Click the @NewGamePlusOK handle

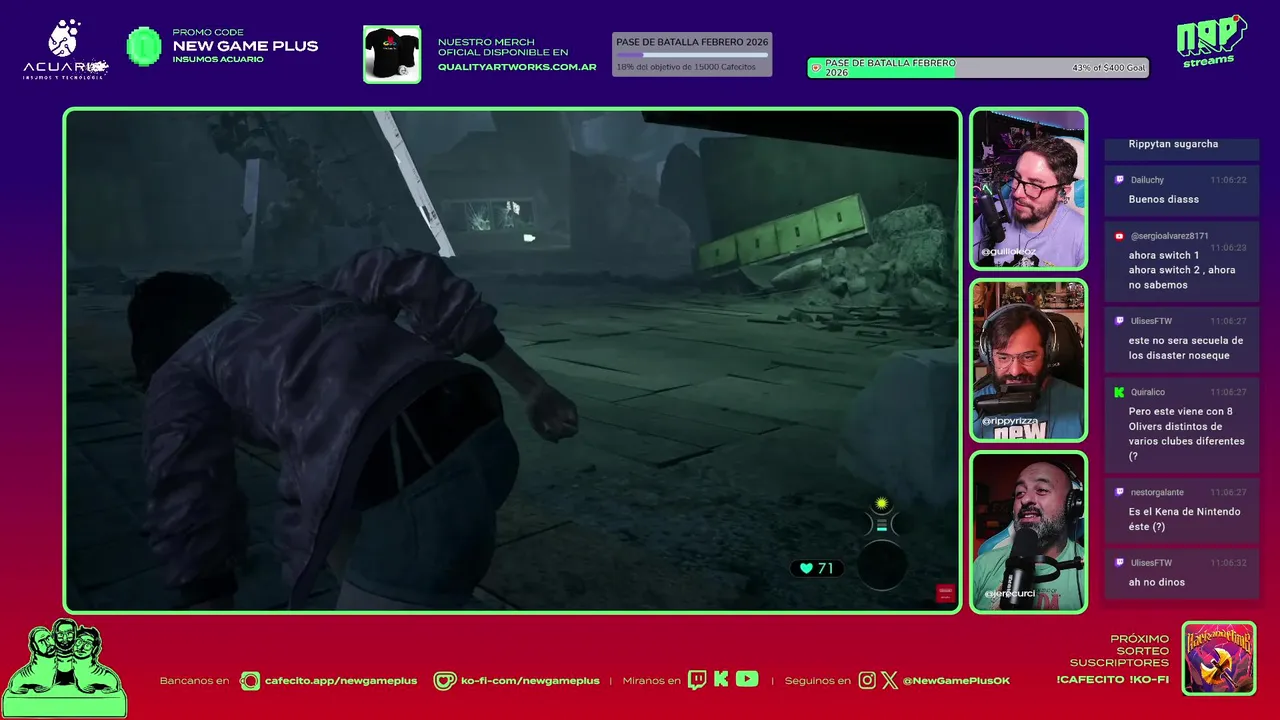(956, 681)
